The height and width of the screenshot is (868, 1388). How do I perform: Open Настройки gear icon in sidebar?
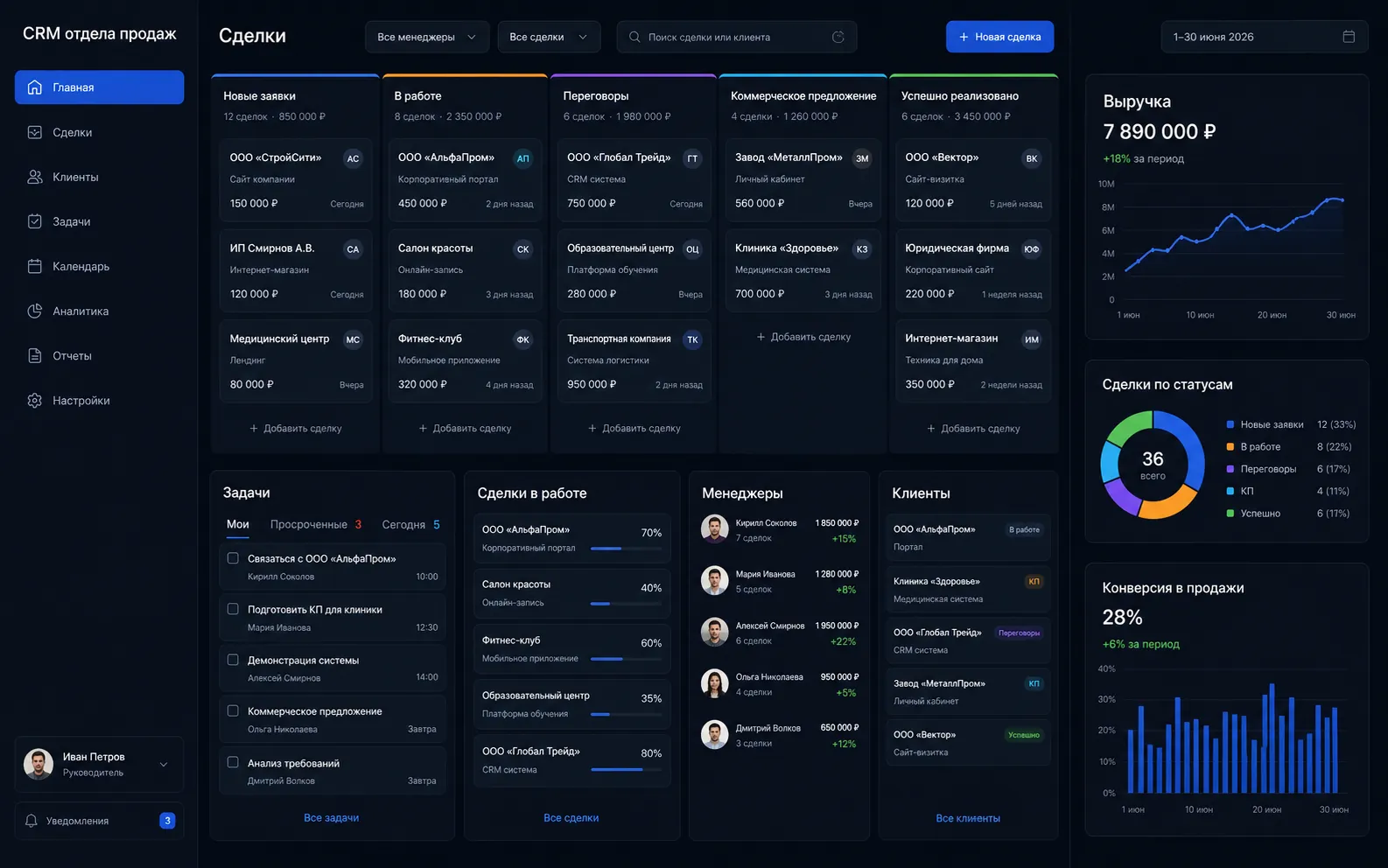pyautogui.click(x=35, y=400)
